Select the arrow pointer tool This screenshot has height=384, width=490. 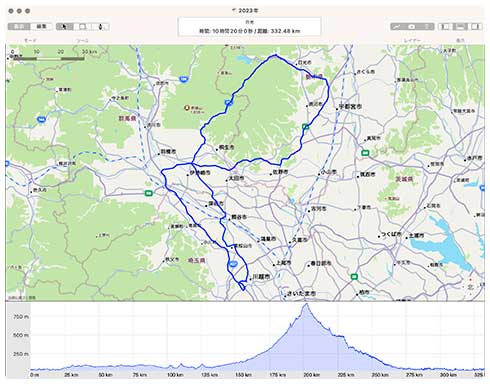65,27
